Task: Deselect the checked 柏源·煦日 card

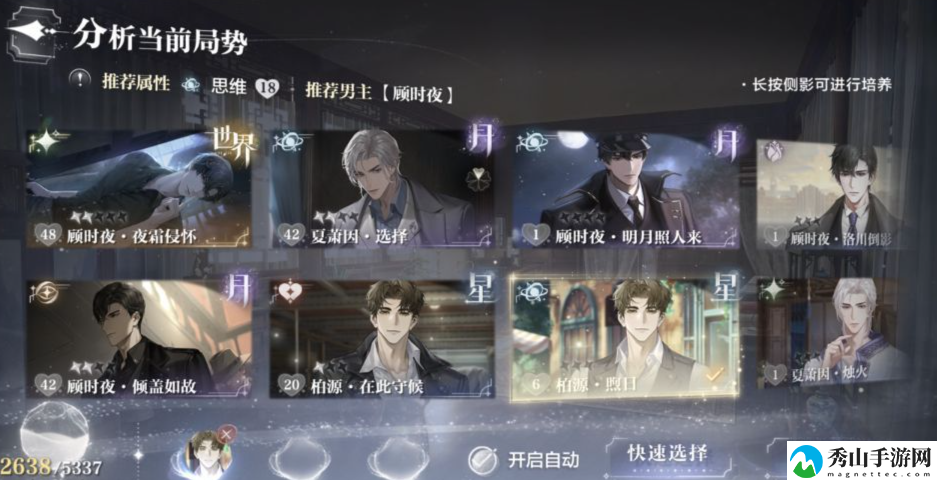Action: [624, 337]
